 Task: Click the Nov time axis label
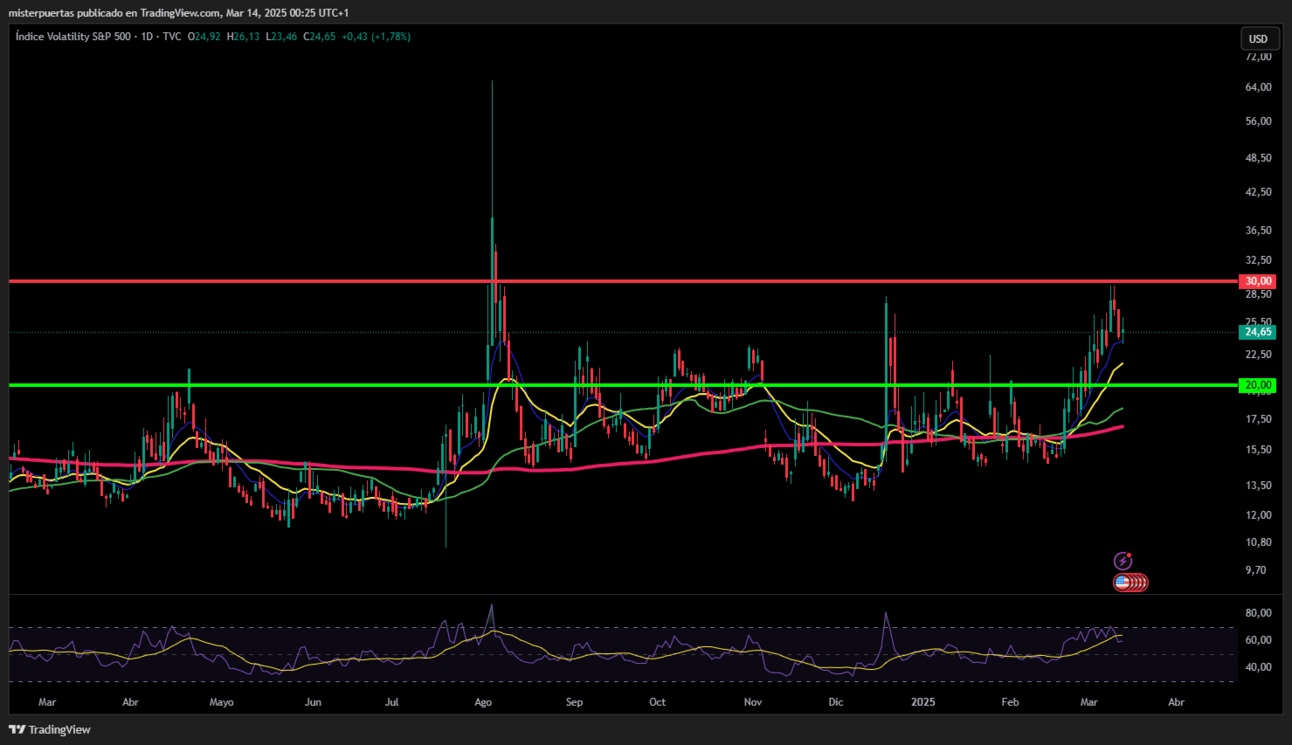(x=754, y=702)
